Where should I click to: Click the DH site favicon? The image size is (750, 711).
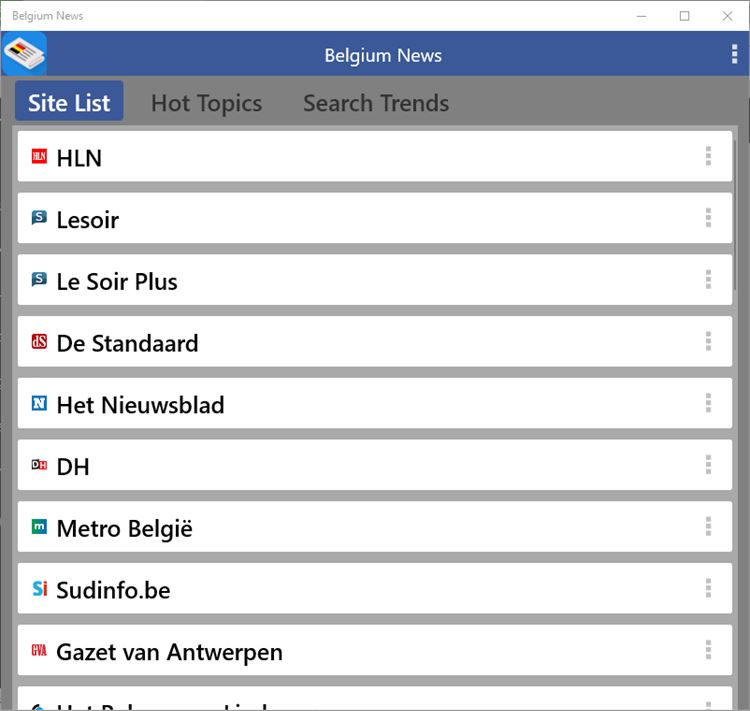click(x=39, y=465)
